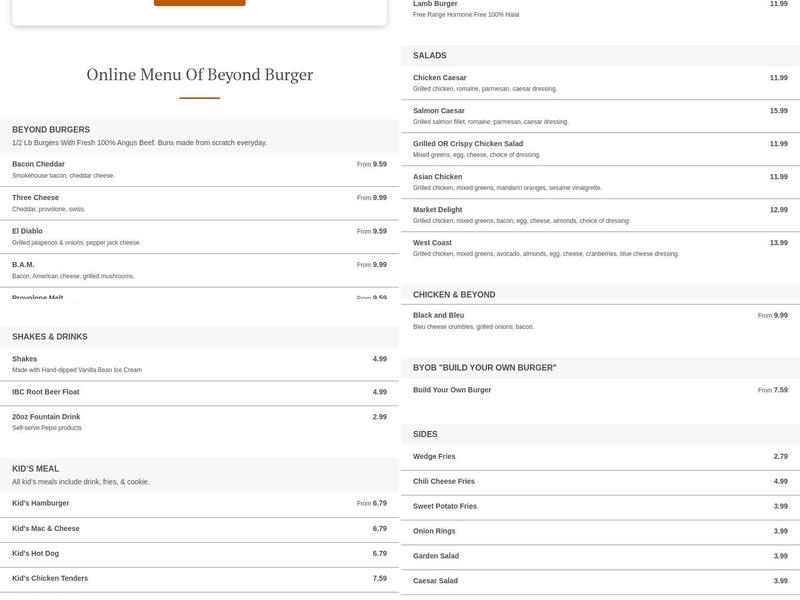This screenshot has height=600, width=800.
Task: Pick the Garden Salad side
Action: tap(601, 556)
